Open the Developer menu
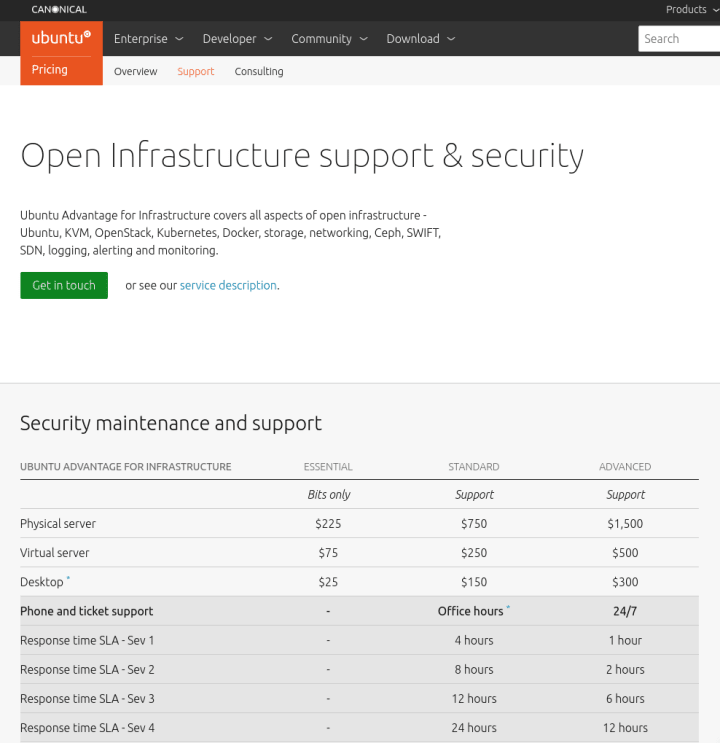The height and width of the screenshot is (743, 720). point(237,39)
